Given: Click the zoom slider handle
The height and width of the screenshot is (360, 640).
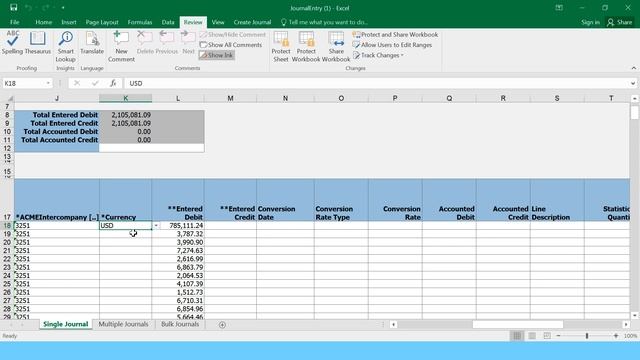Looking at the screenshot, I should (x=587, y=336).
